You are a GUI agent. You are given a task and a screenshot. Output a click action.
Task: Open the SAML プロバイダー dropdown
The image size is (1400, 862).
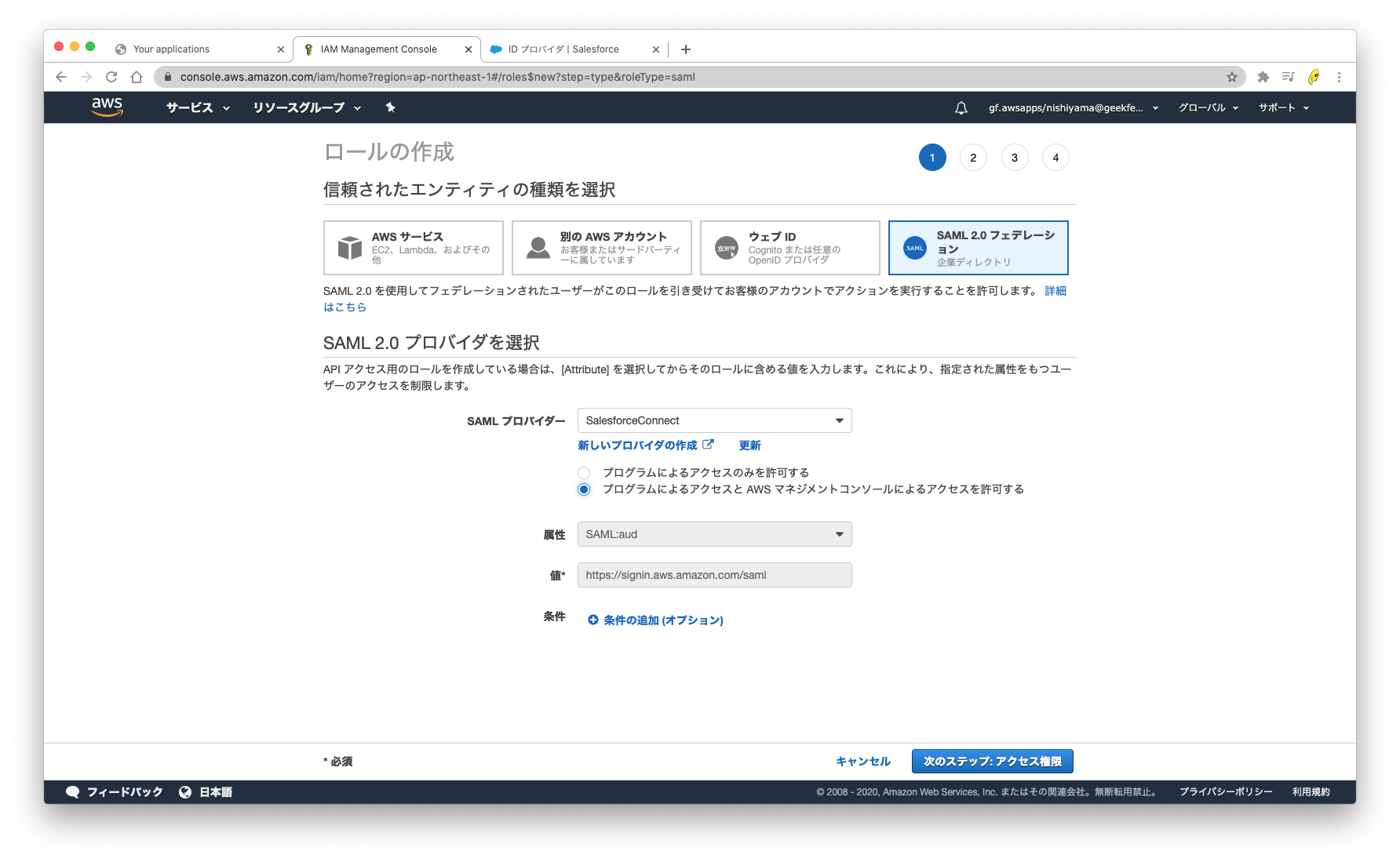714,420
